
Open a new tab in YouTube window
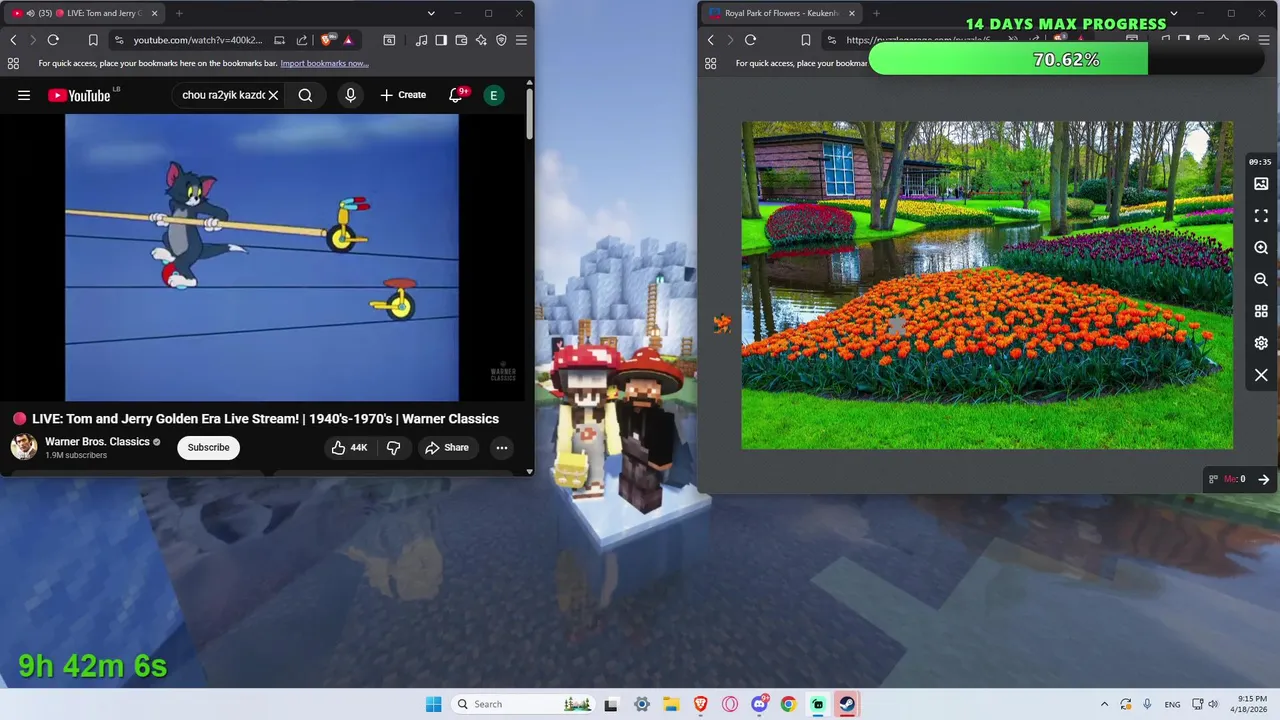pos(179,13)
